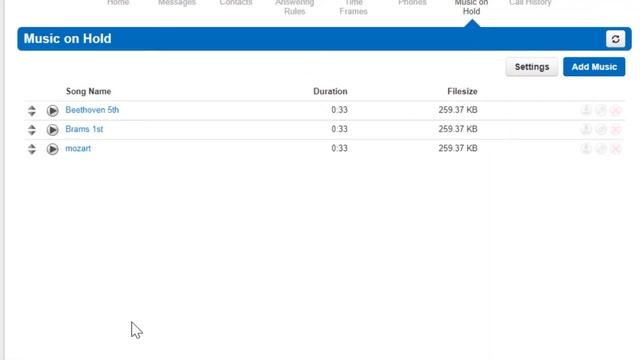Select the Music on Hold tab
This screenshot has width=640, height=360.
point(471,7)
